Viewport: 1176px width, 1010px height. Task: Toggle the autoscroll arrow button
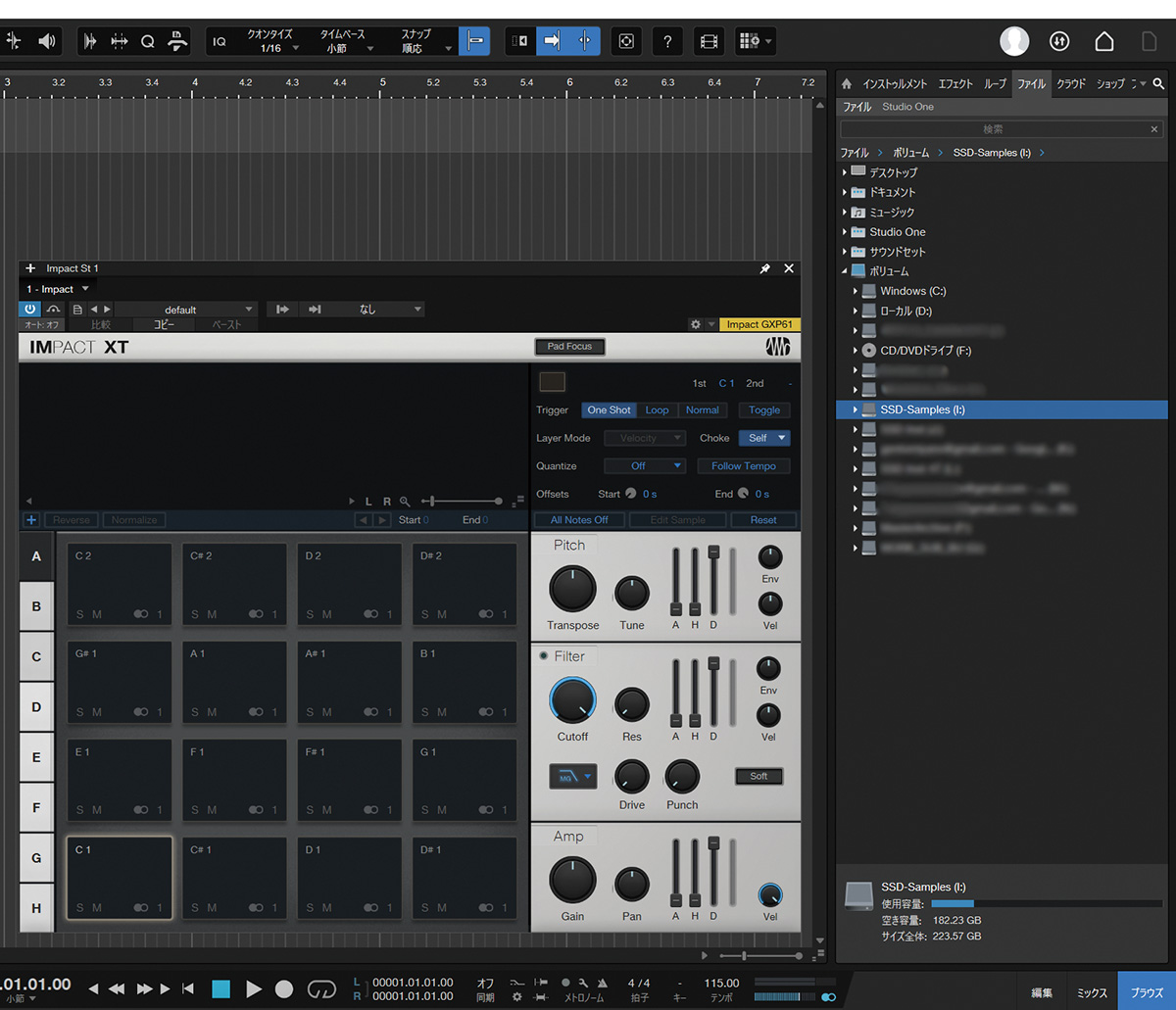552,41
